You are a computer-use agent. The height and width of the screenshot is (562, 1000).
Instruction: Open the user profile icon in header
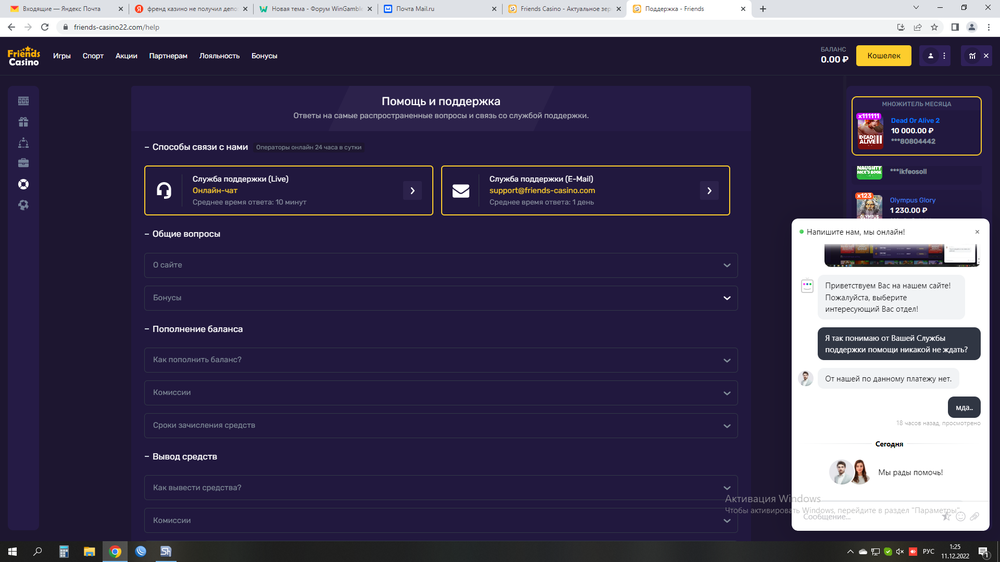932,56
